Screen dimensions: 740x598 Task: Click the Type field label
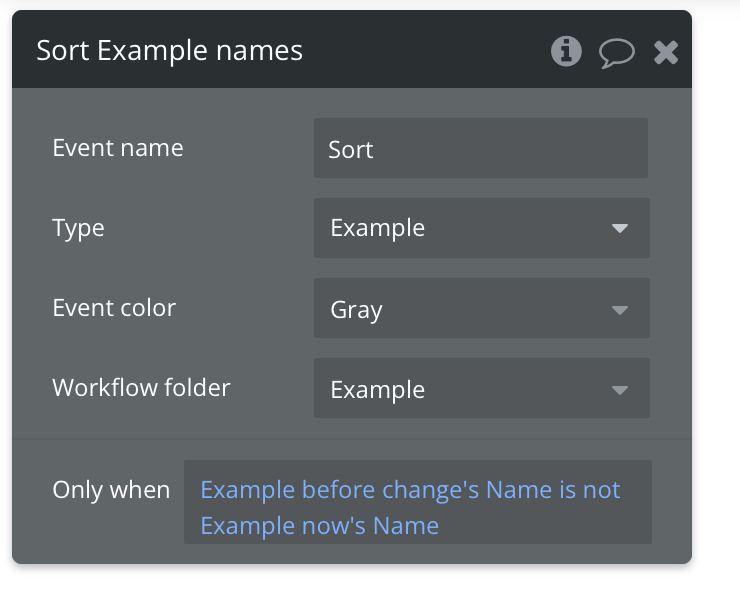pos(78,228)
